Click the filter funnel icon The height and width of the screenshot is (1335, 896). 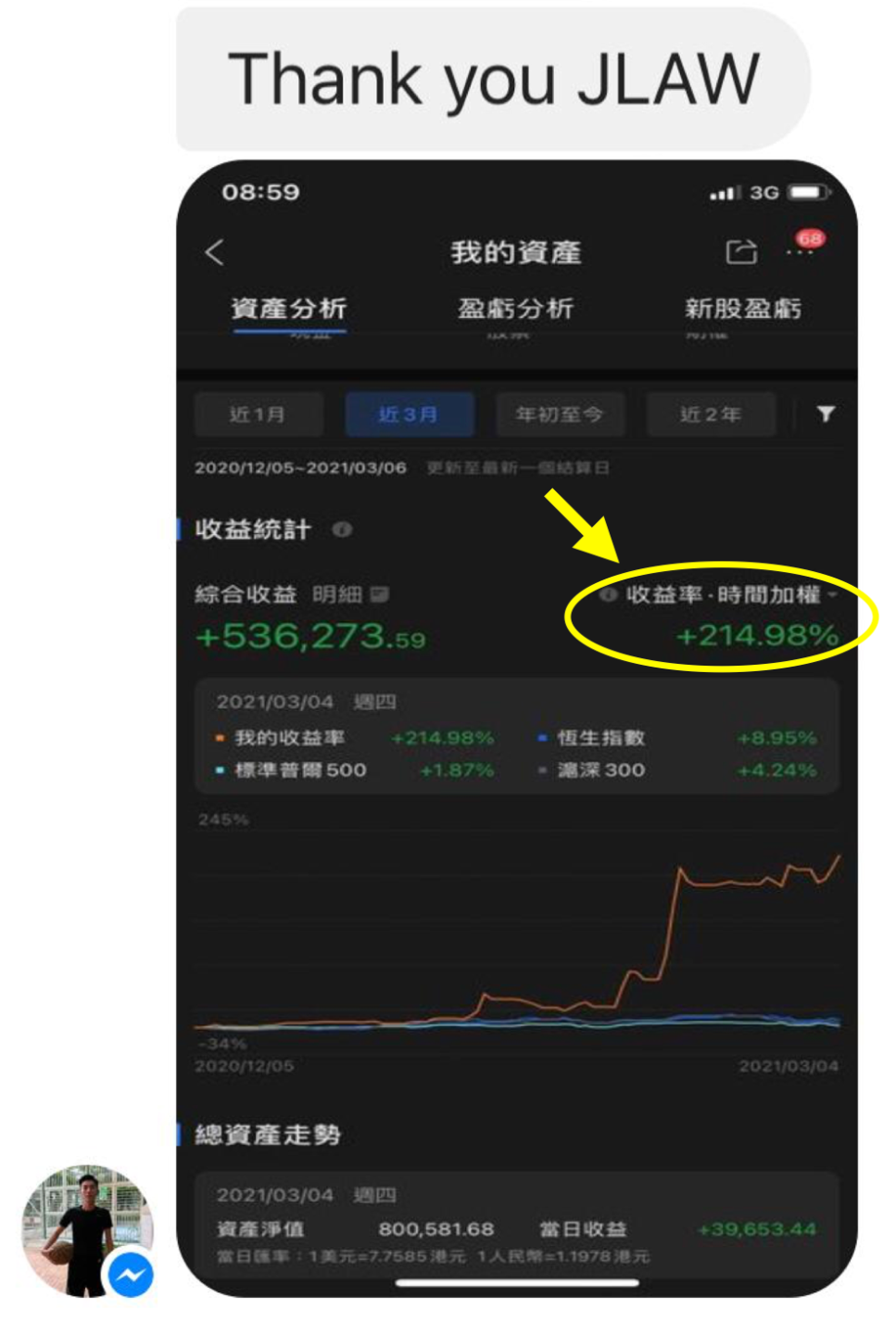point(826,413)
